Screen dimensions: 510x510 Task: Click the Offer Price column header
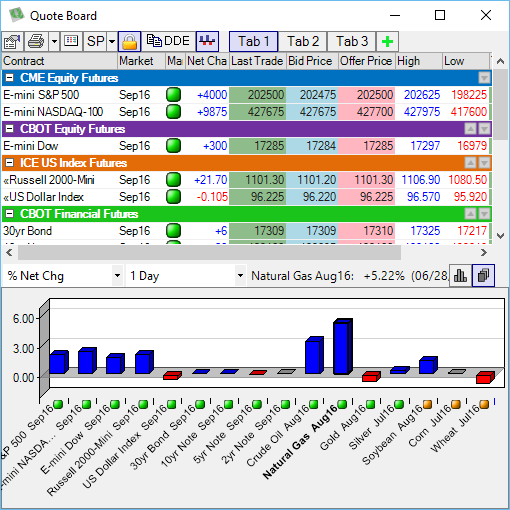pos(366,61)
